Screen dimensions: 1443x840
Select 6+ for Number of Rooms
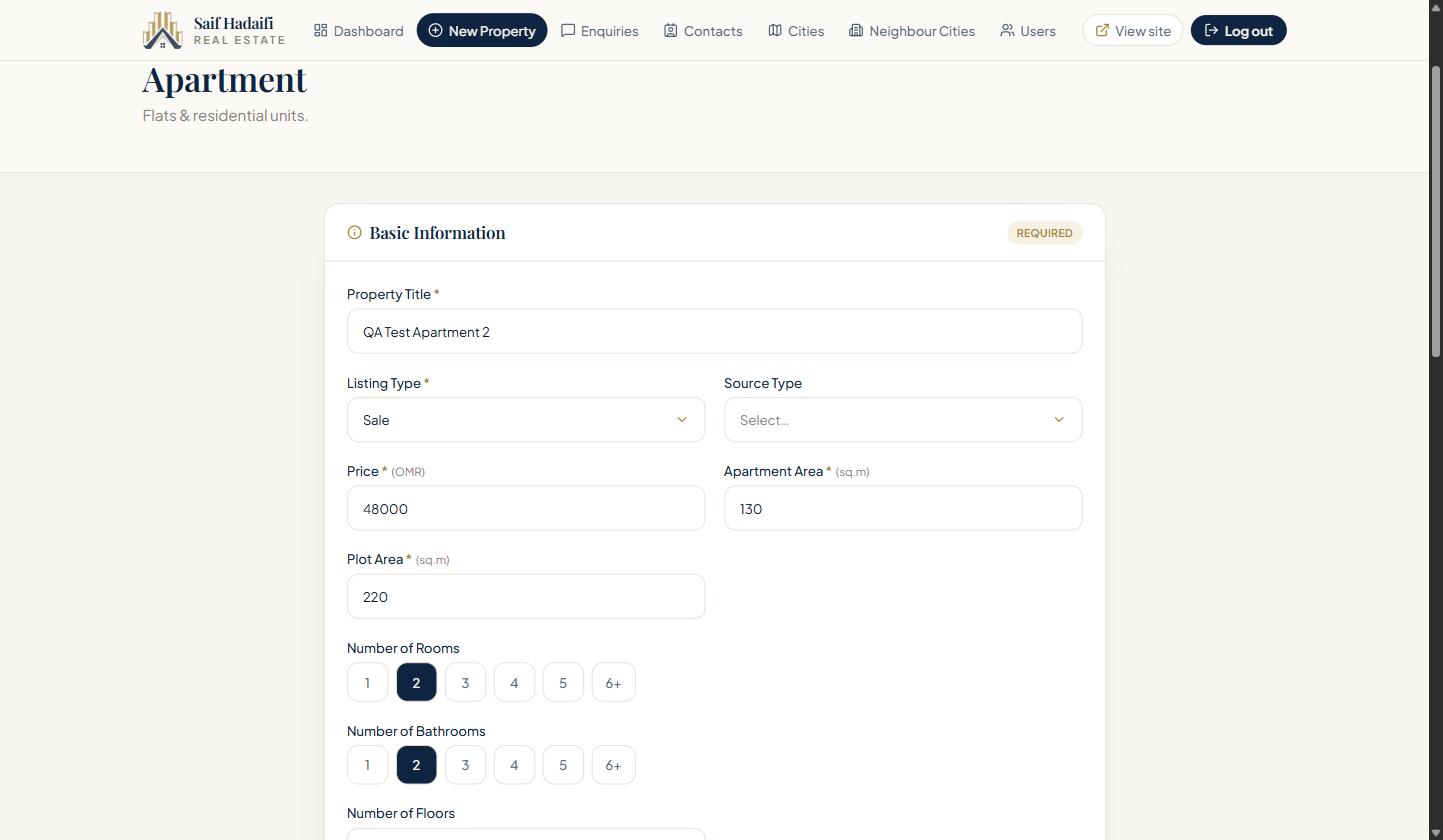click(x=613, y=683)
